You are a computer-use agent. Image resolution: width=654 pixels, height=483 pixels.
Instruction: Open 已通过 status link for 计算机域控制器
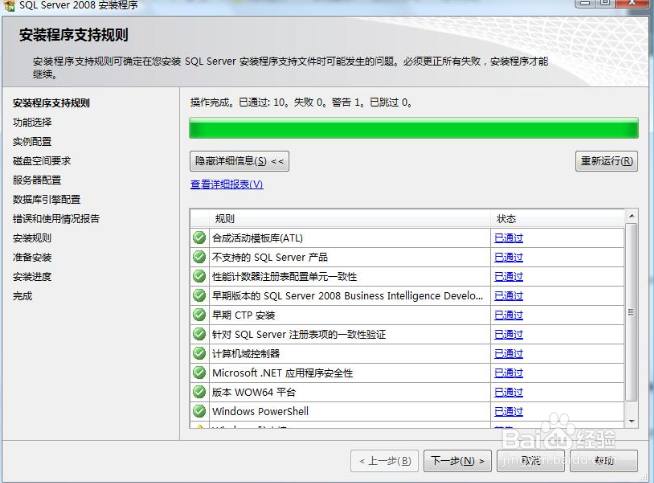(x=508, y=353)
